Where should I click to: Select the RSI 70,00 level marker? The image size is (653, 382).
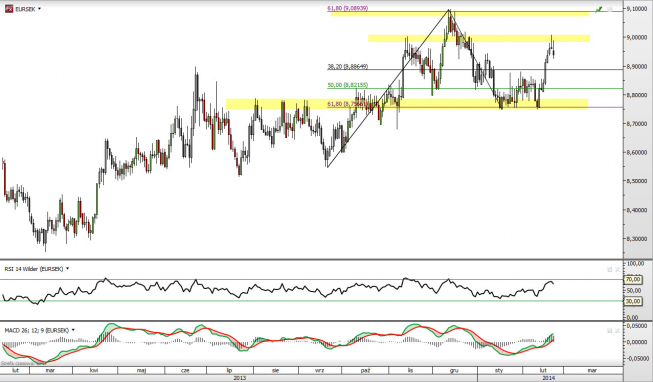pyautogui.click(x=633, y=280)
